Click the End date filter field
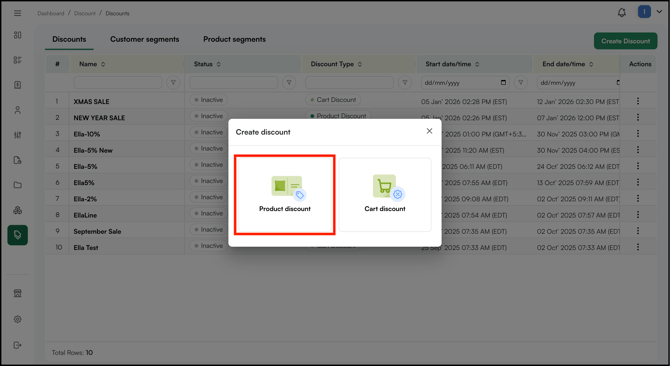Image resolution: width=670 pixels, height=366 pixels. 578,82
